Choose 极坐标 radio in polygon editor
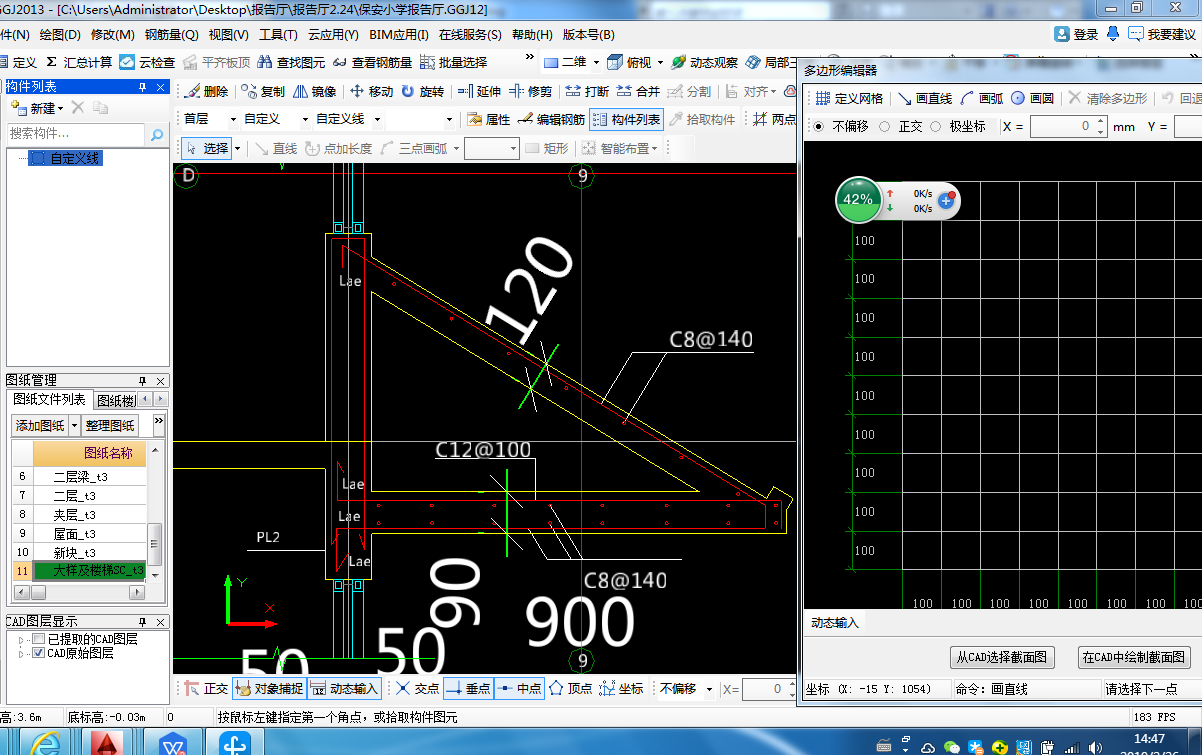The width and height of the screenshot is (1202, 755). pyautogui.click(x=935, y=127)
